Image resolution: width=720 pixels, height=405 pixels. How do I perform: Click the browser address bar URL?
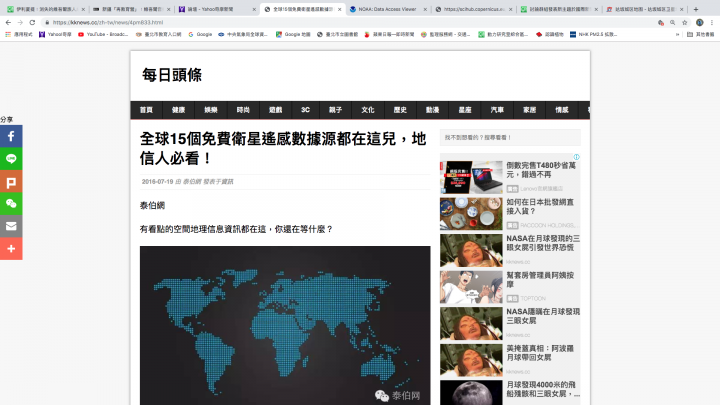pos(108,22)
